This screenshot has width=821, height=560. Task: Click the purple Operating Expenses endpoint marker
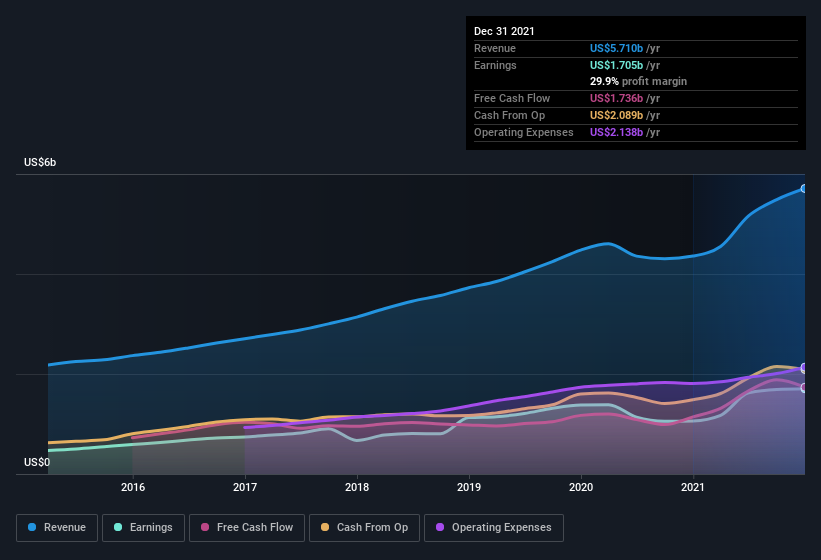(804, 368)
